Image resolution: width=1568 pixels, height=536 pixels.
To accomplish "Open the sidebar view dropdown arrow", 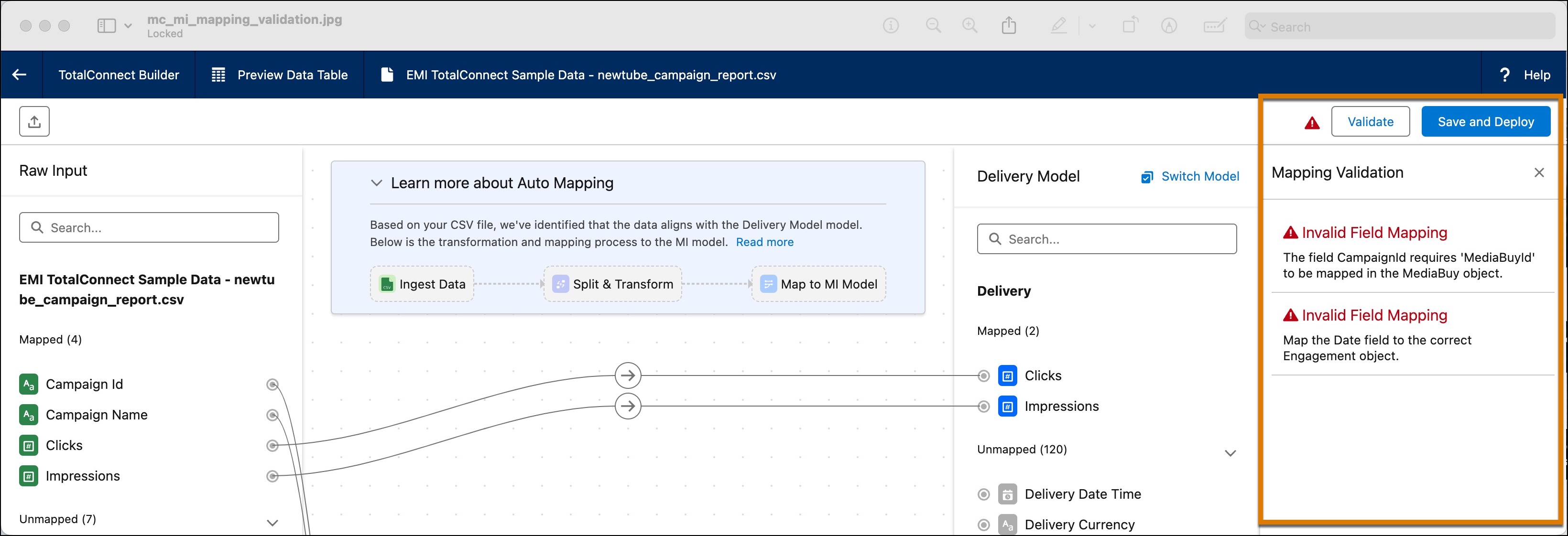I will pos(128,25).
